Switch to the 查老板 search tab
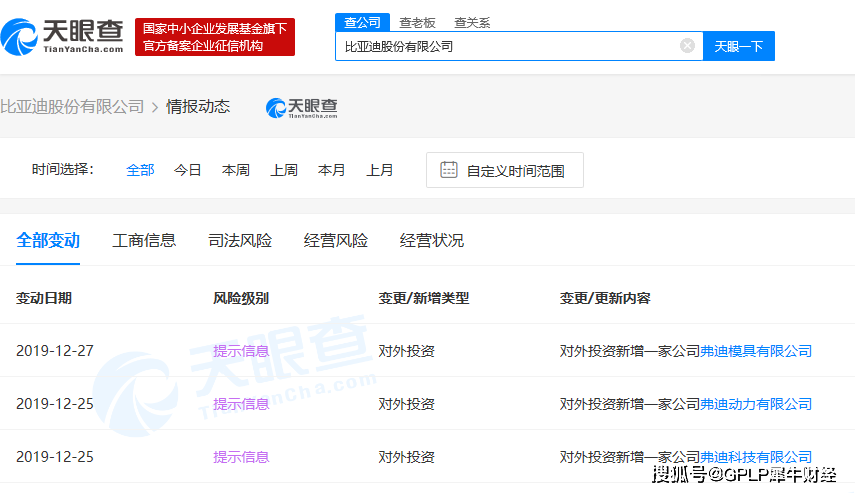Viewport: 855px width, 493px height. click(x=417, y=23)
